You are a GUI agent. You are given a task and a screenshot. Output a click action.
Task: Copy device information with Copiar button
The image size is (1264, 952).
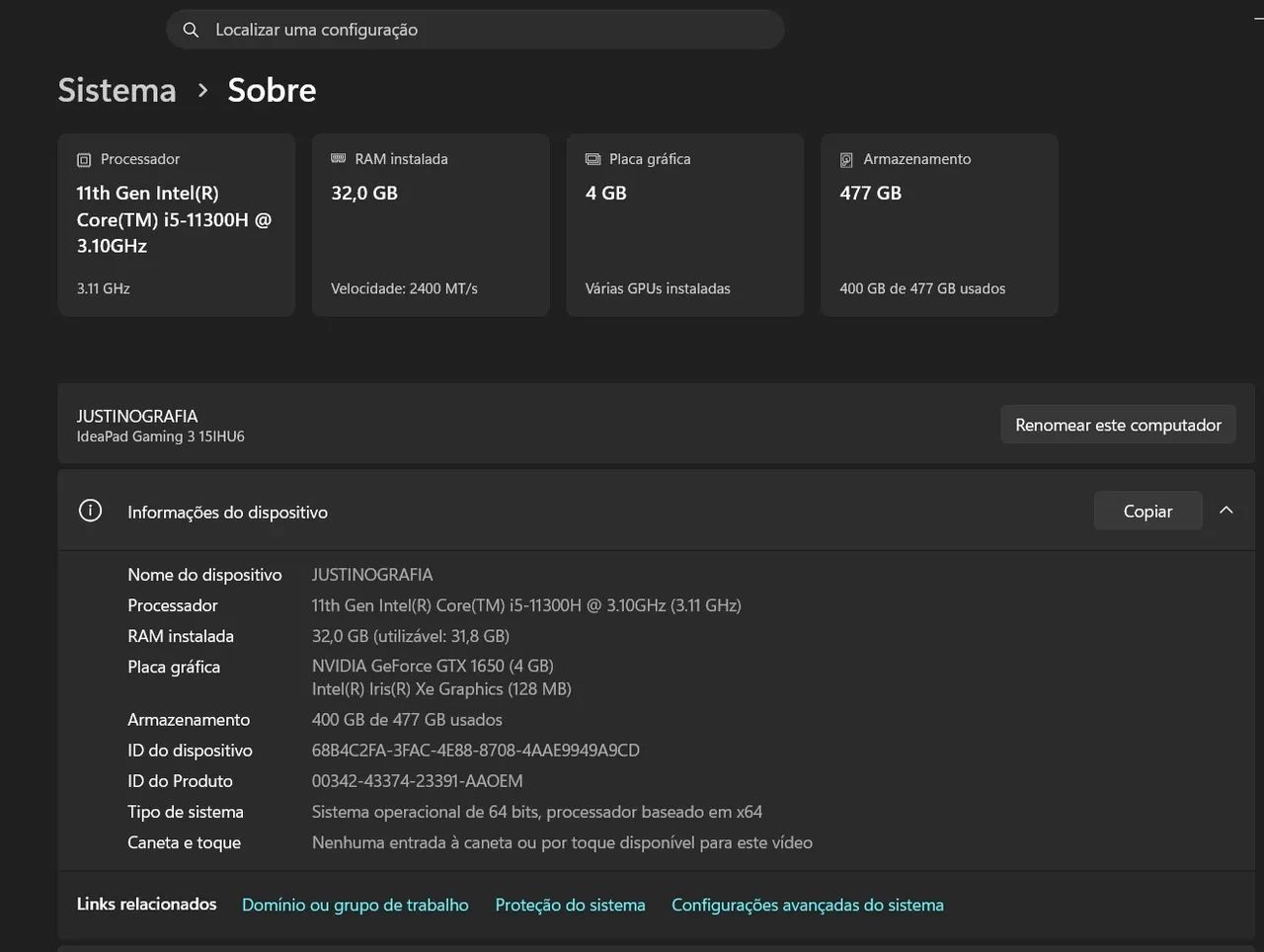coord(1147,511)
